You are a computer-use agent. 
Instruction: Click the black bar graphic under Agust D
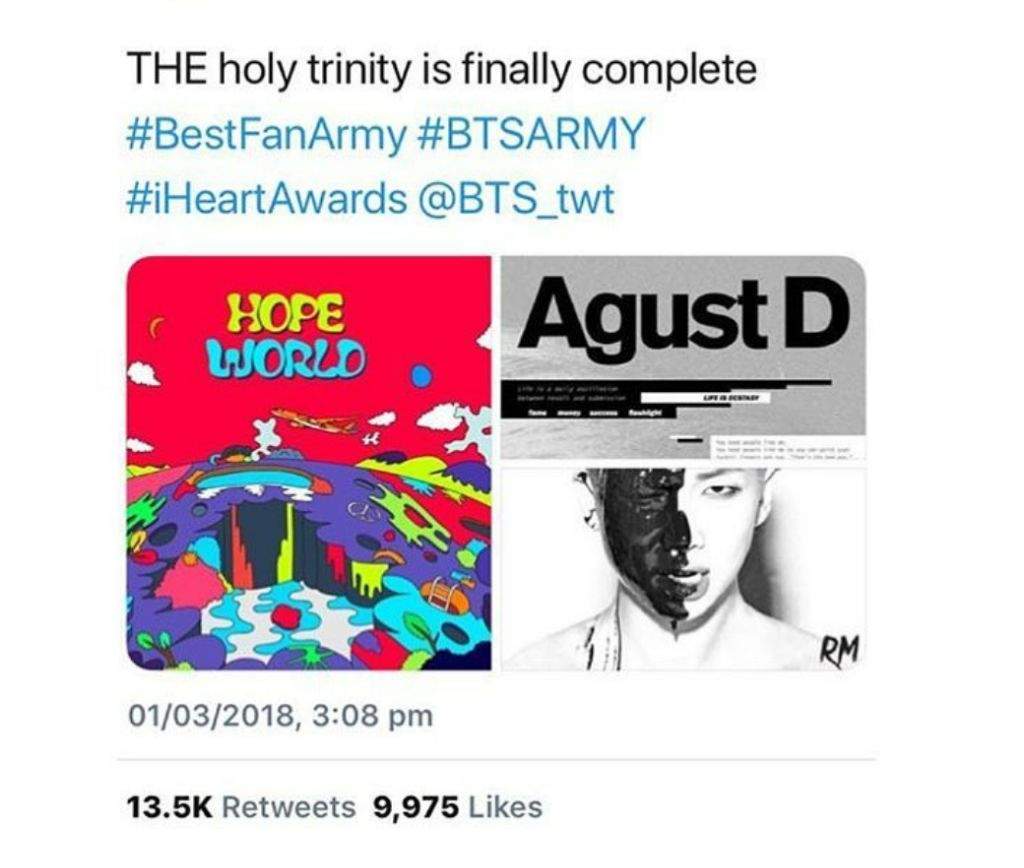click(666, 397)
